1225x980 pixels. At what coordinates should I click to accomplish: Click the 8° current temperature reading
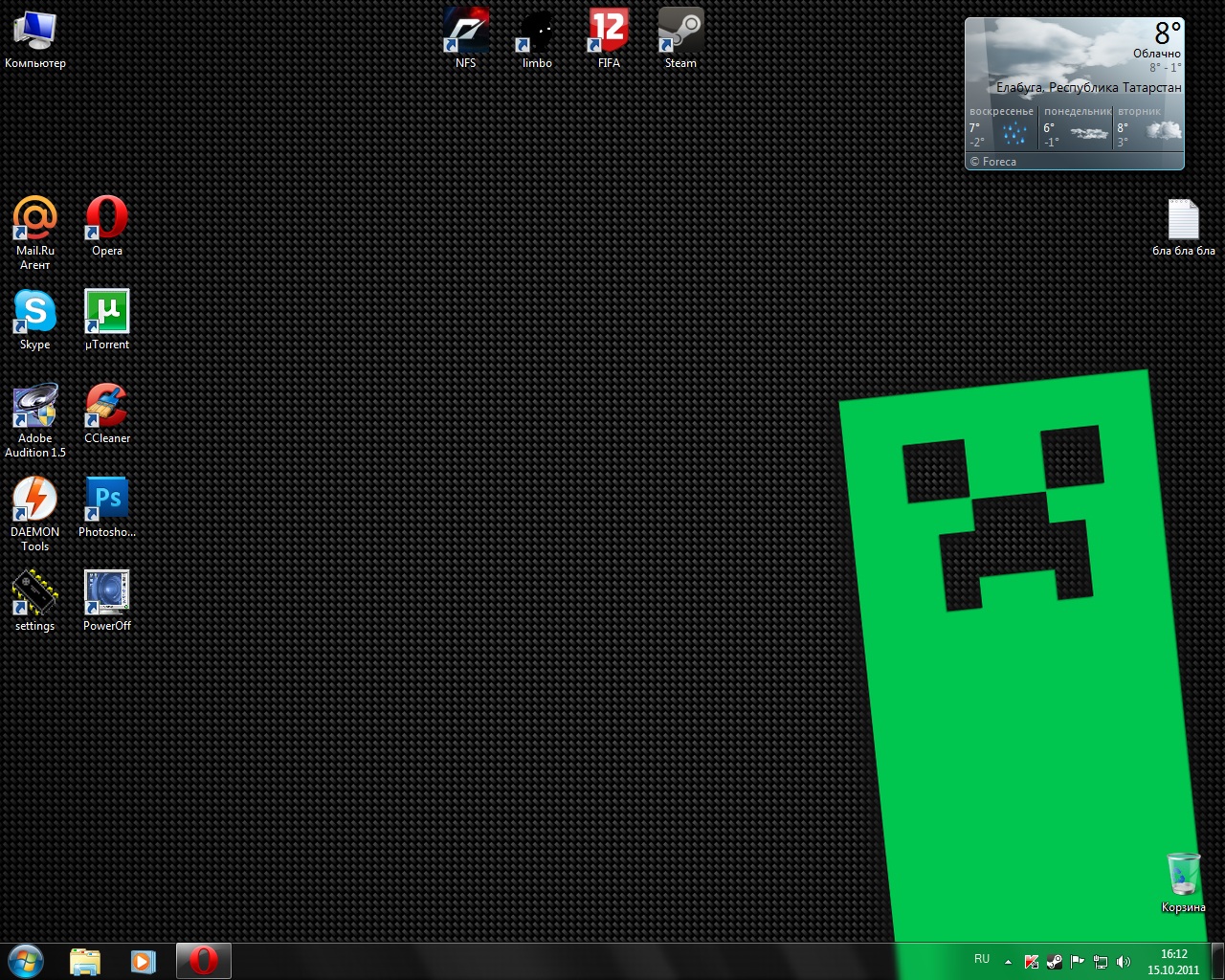point(1168,33)
